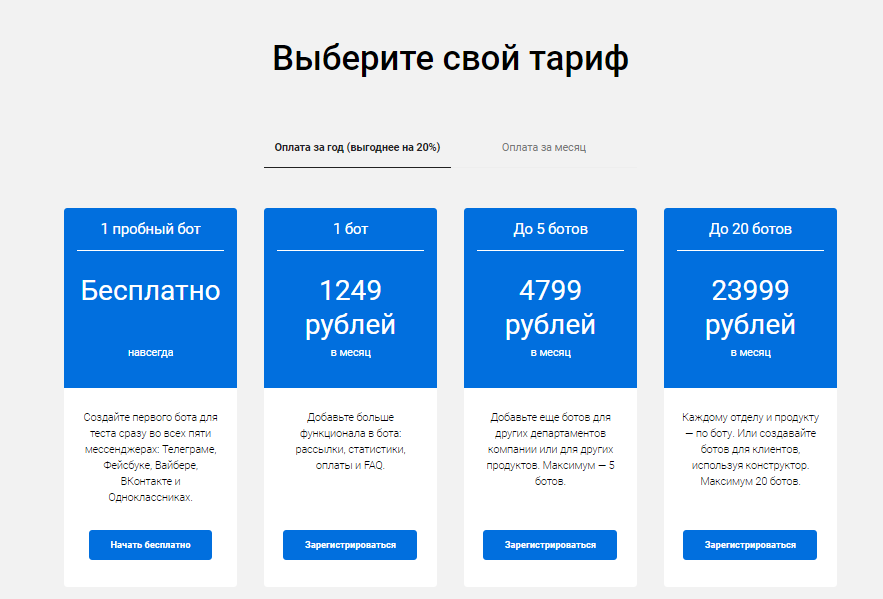The image size is (883, 599).
Task: Click the description 'Добавьте больше функционала в бота'
Action: coord(350,441)
